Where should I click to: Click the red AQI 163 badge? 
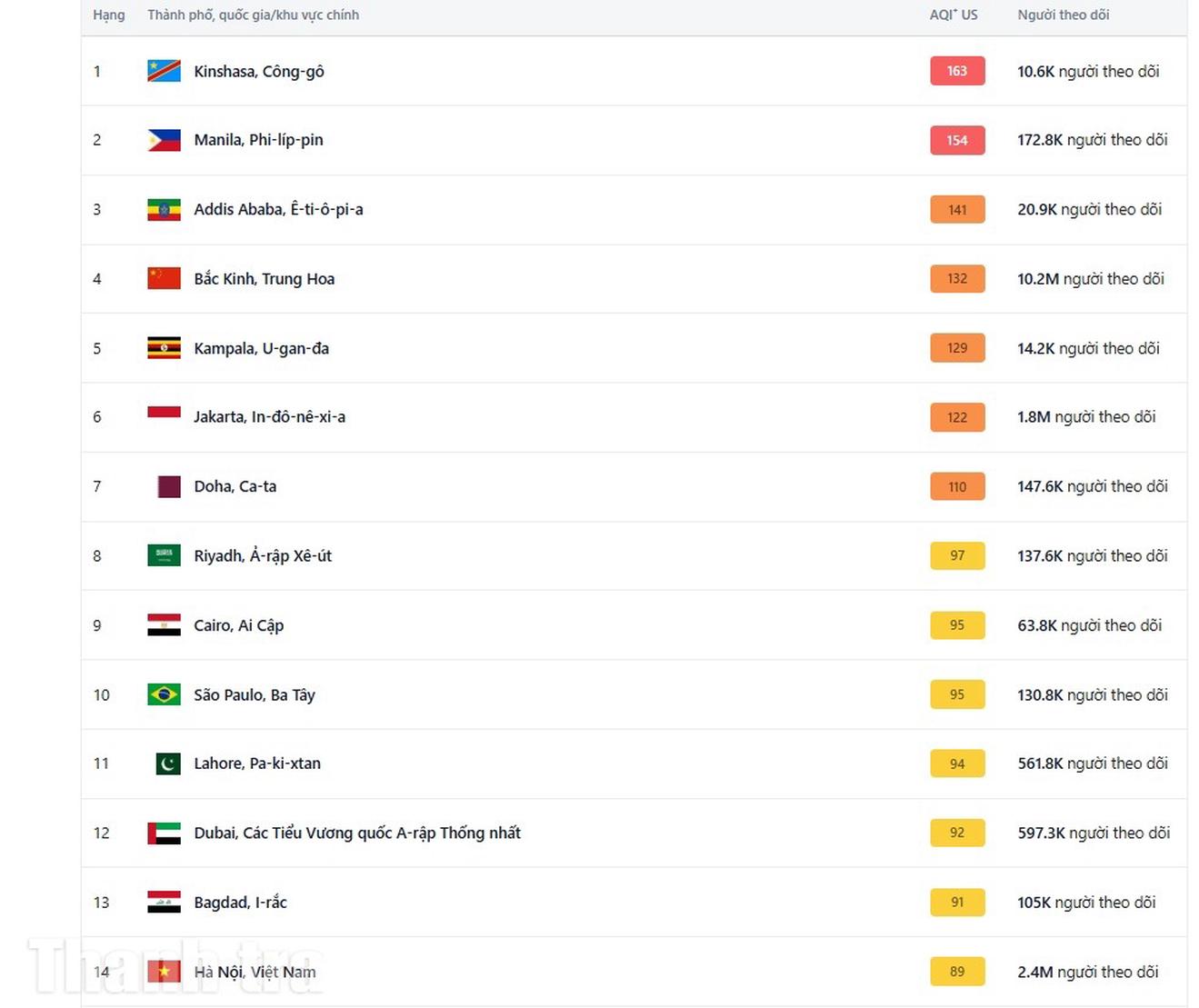(957, 71)
